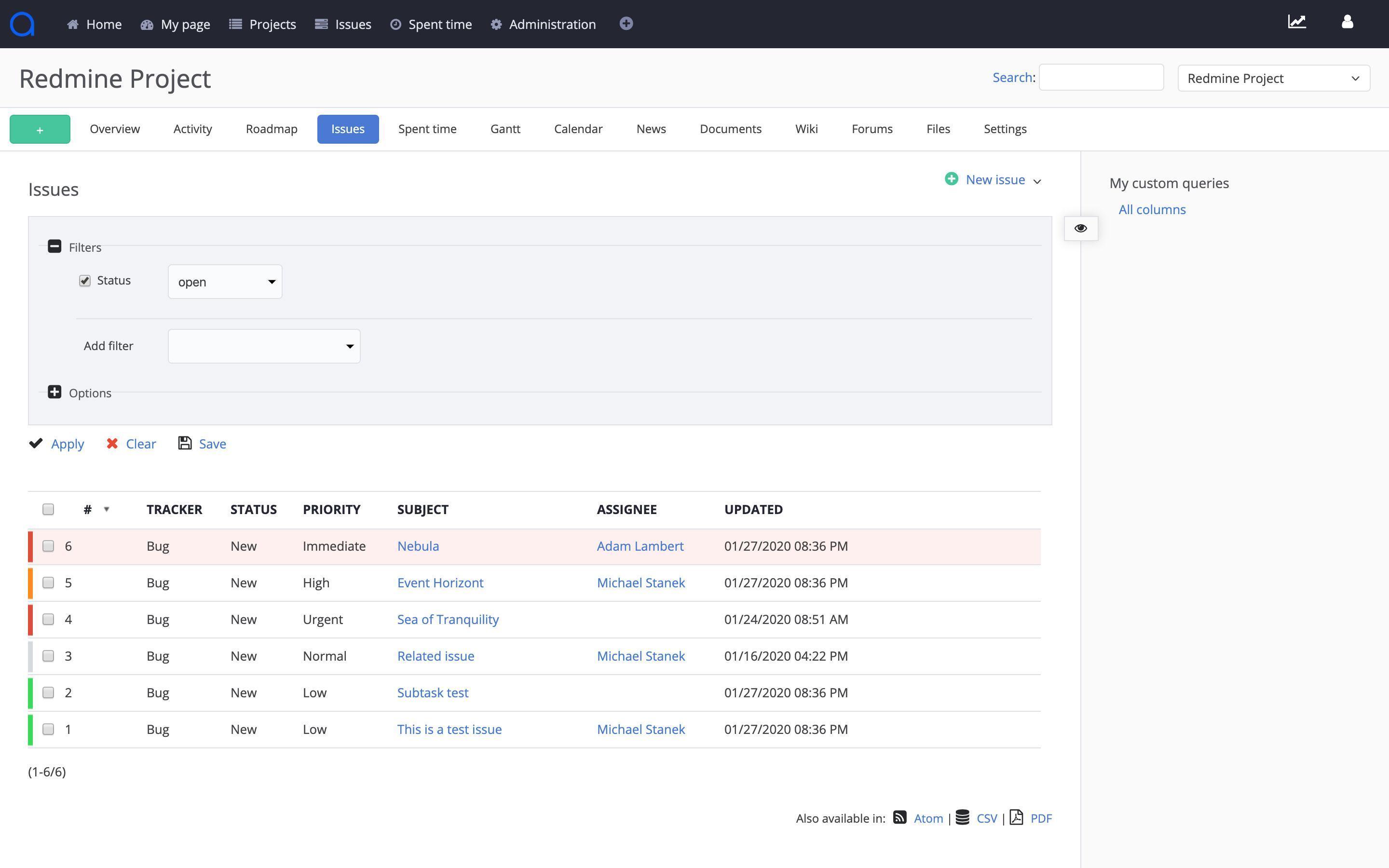Click the blue circular logo icon

click(x=22, y=24)
